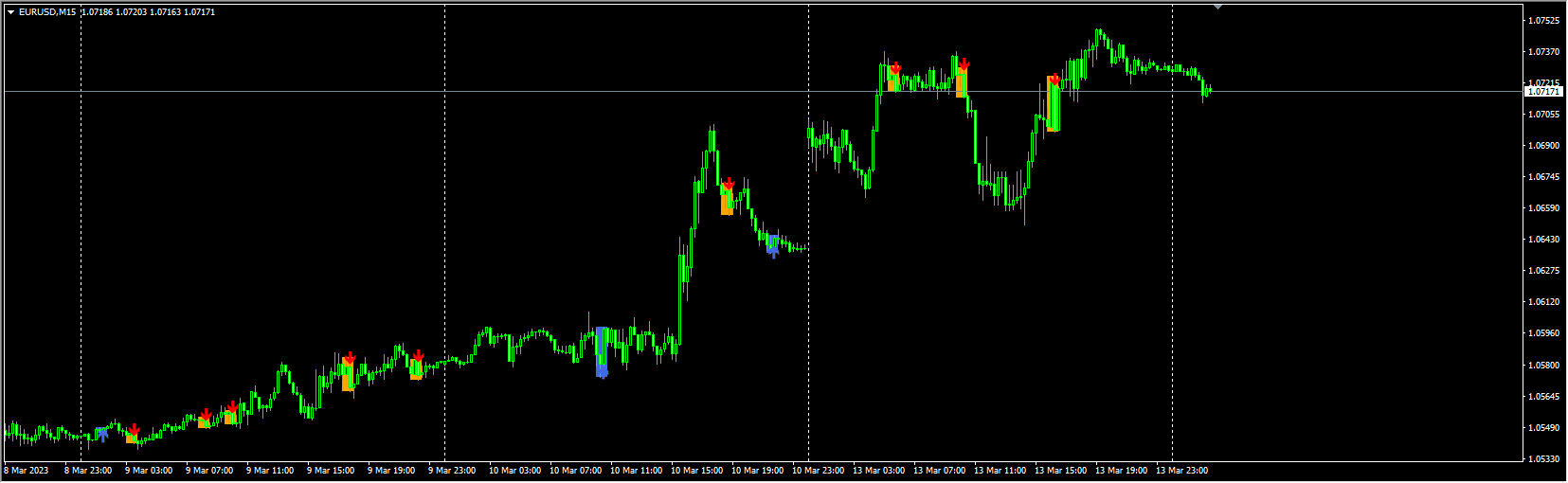1568x483 pixels.
Task: Select red sell arrow between 07:00 and 11:00 on 9 Mar
Action: [232, 407]
